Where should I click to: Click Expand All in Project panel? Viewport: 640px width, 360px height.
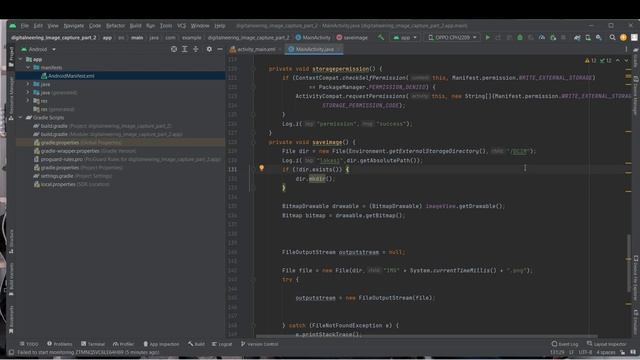(x=184, y=49)
